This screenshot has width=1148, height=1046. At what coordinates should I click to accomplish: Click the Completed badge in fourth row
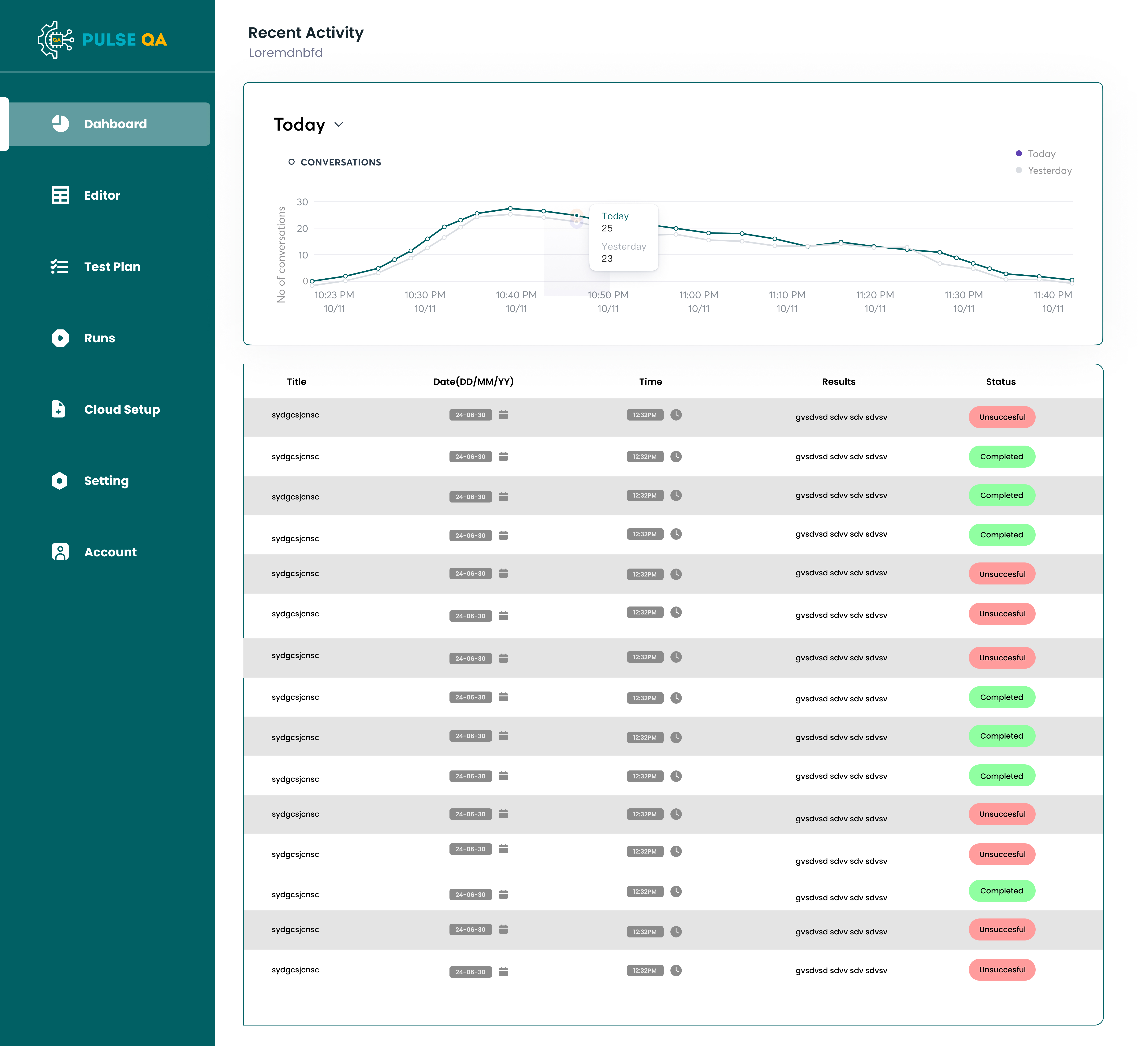[1002, 535]
